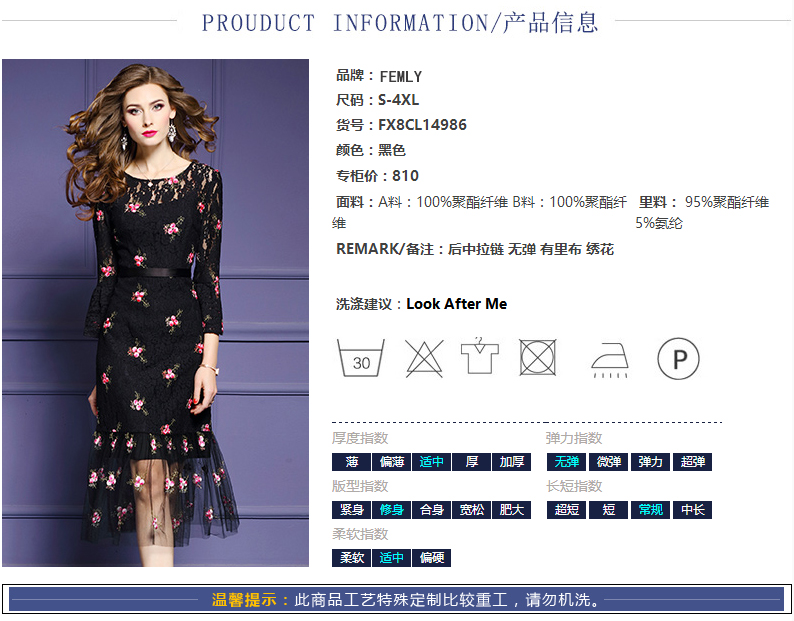Click the item number FX8CL14986
This screenshot has width=794, height=621.
click(x=422, y=125)
